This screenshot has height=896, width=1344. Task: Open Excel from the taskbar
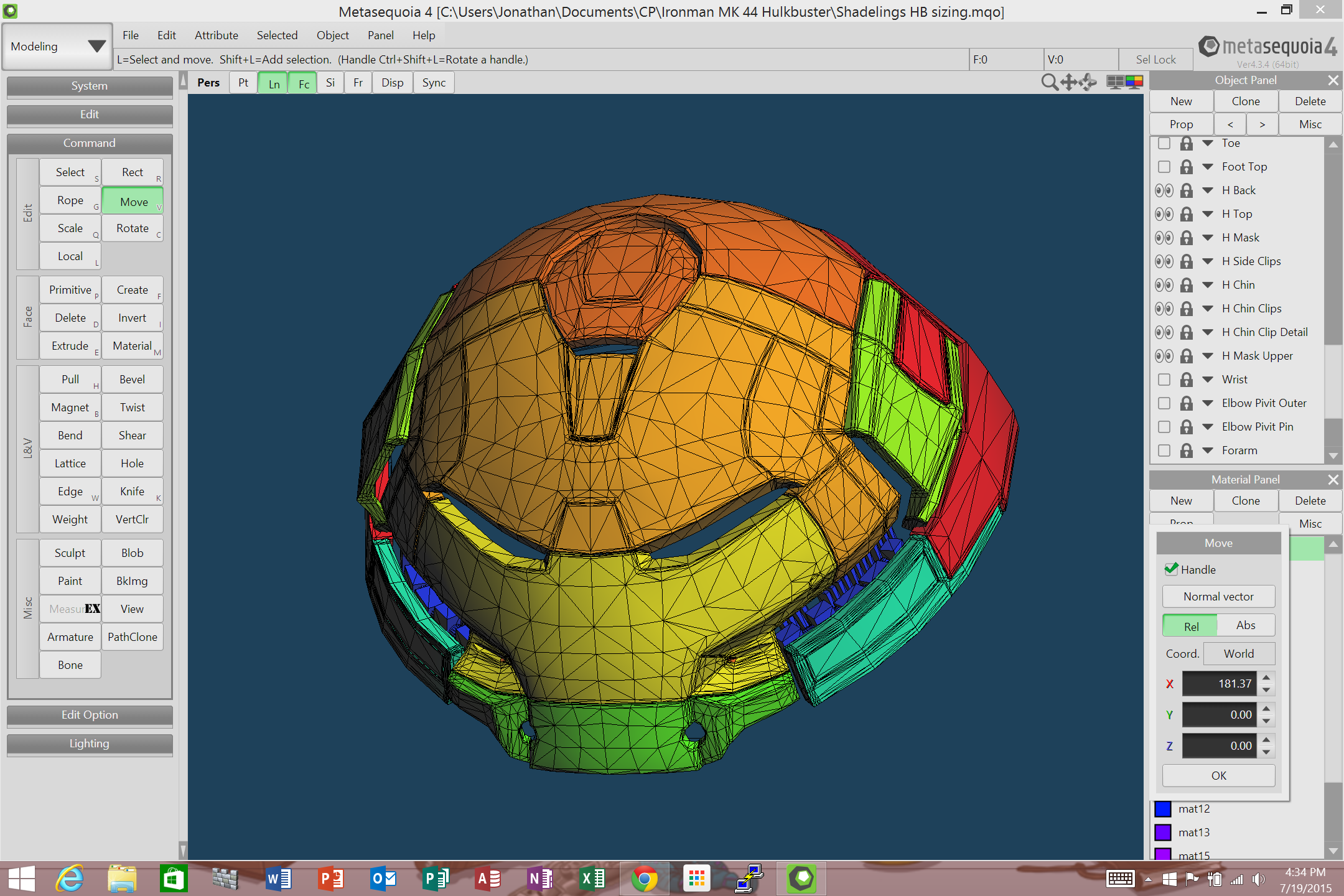click(x=592, y=879)
